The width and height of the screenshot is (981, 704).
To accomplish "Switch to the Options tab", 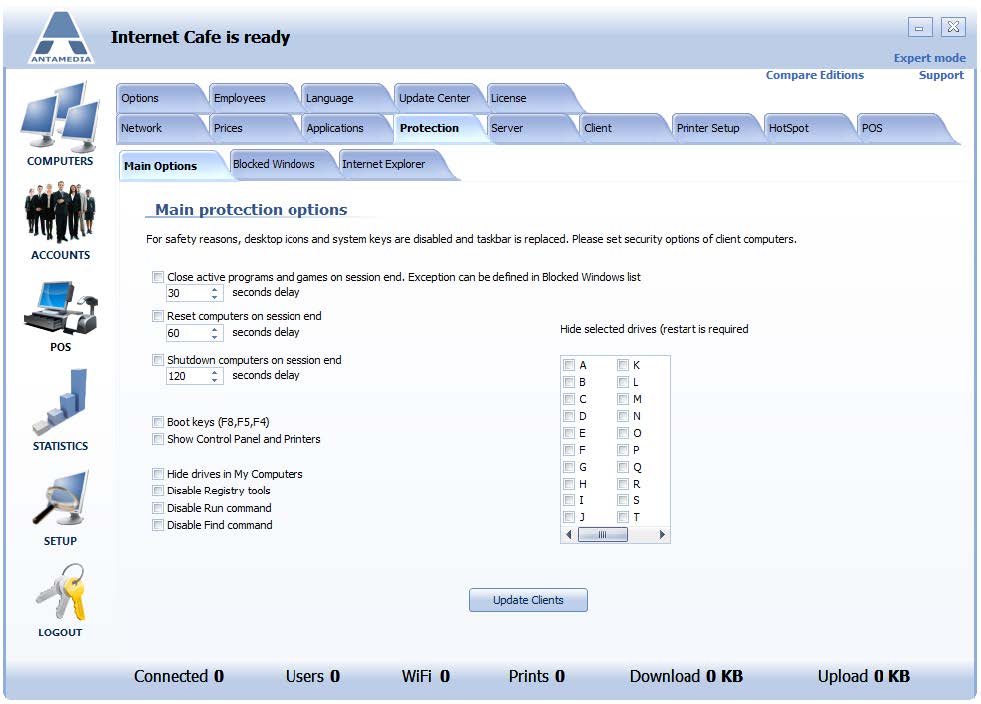I will (x=160, y=98).
